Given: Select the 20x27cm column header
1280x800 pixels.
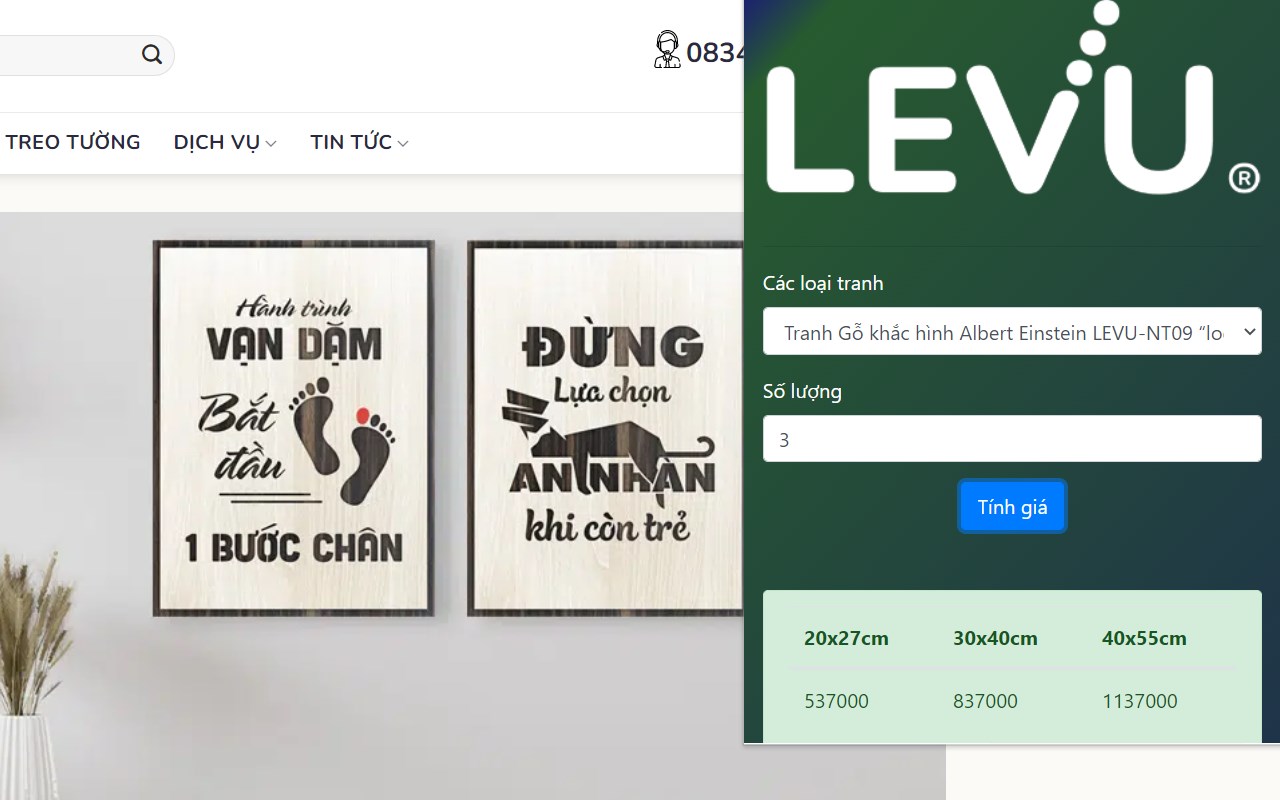Looking at the screenshot, I should click(846, 638).
